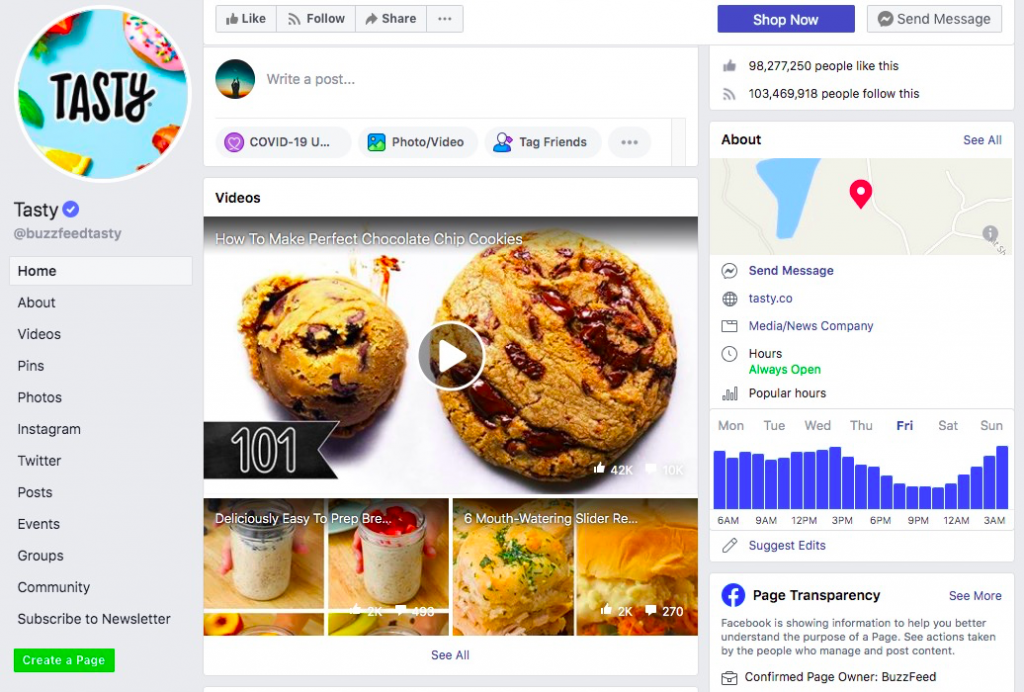Go to the Community sidebar item
Viewport: 1024px width, 692px height.
tap(54, 588)
